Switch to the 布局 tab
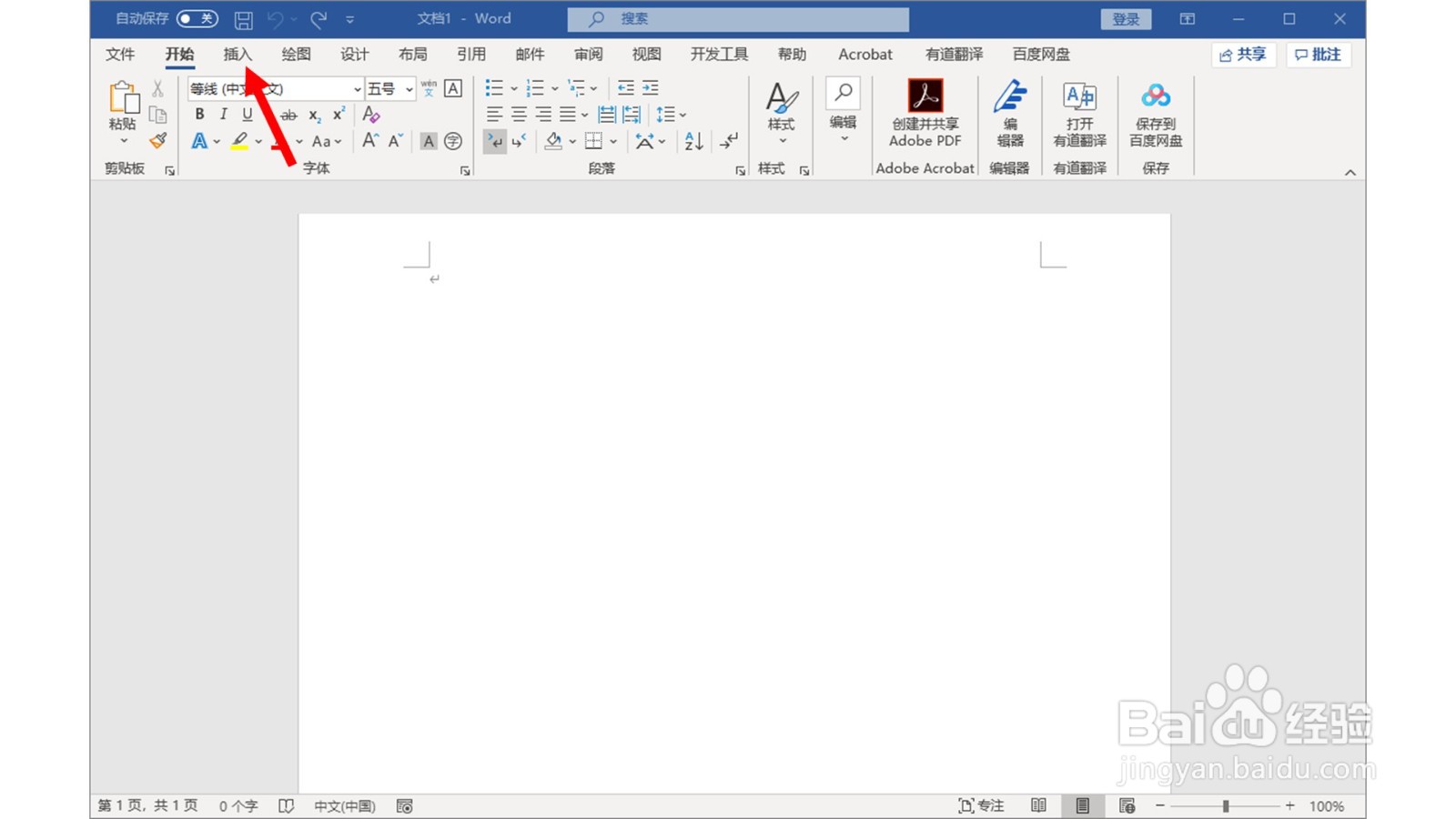Screen dimensions: 1456x819 [x=412, y=55]
